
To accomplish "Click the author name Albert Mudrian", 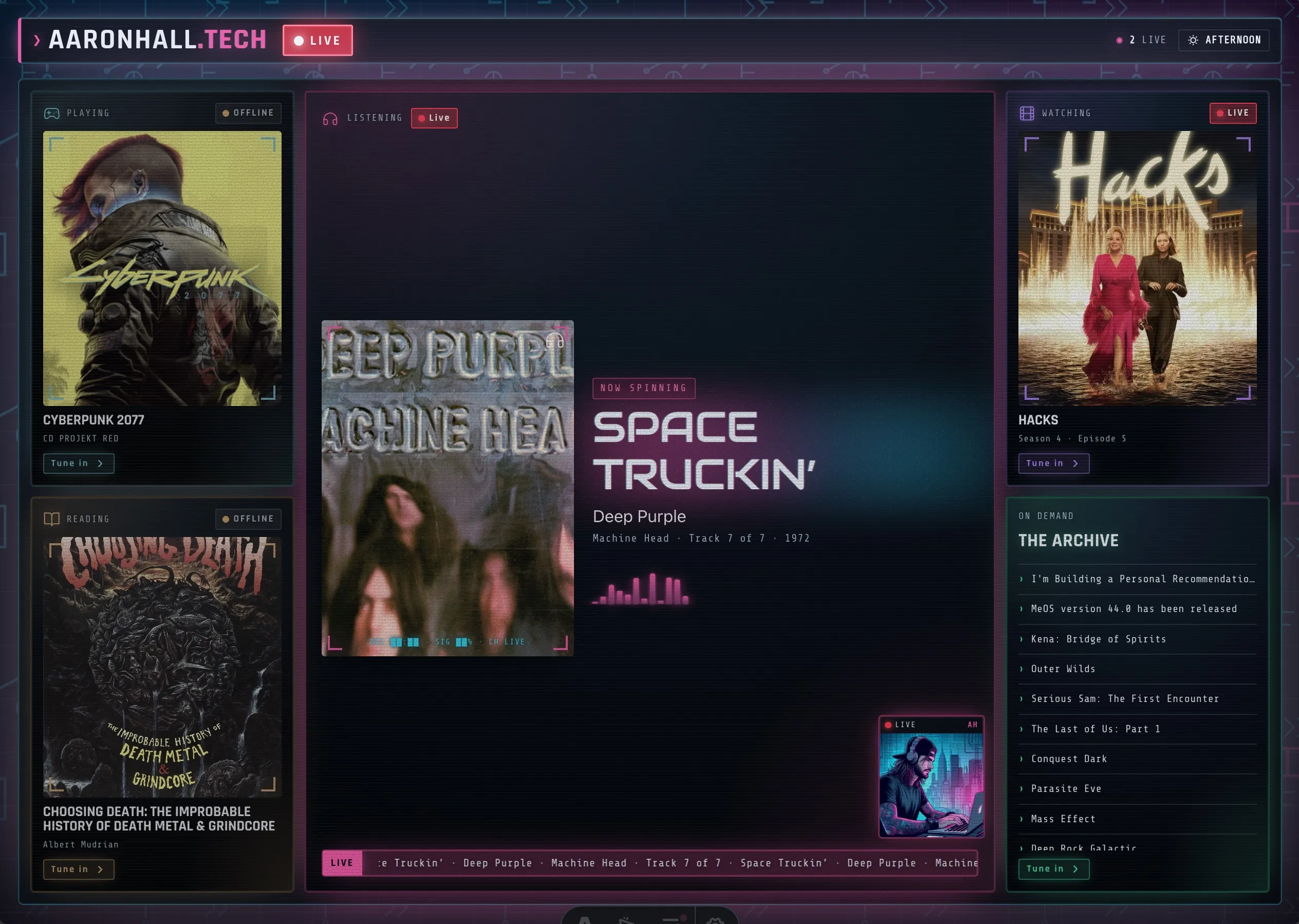I will (x=81, y=844).
